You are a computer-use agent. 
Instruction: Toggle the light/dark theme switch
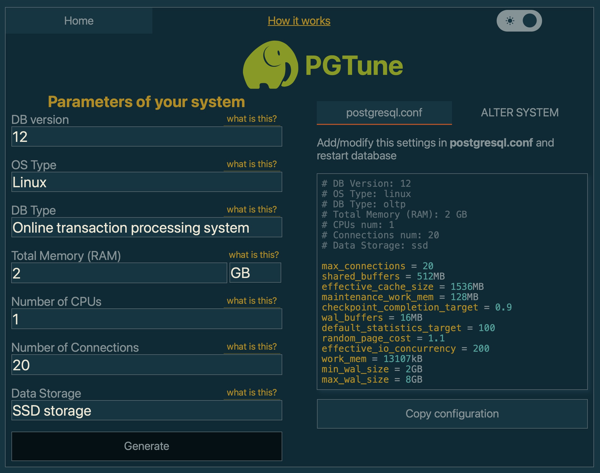tap(519, 21)
